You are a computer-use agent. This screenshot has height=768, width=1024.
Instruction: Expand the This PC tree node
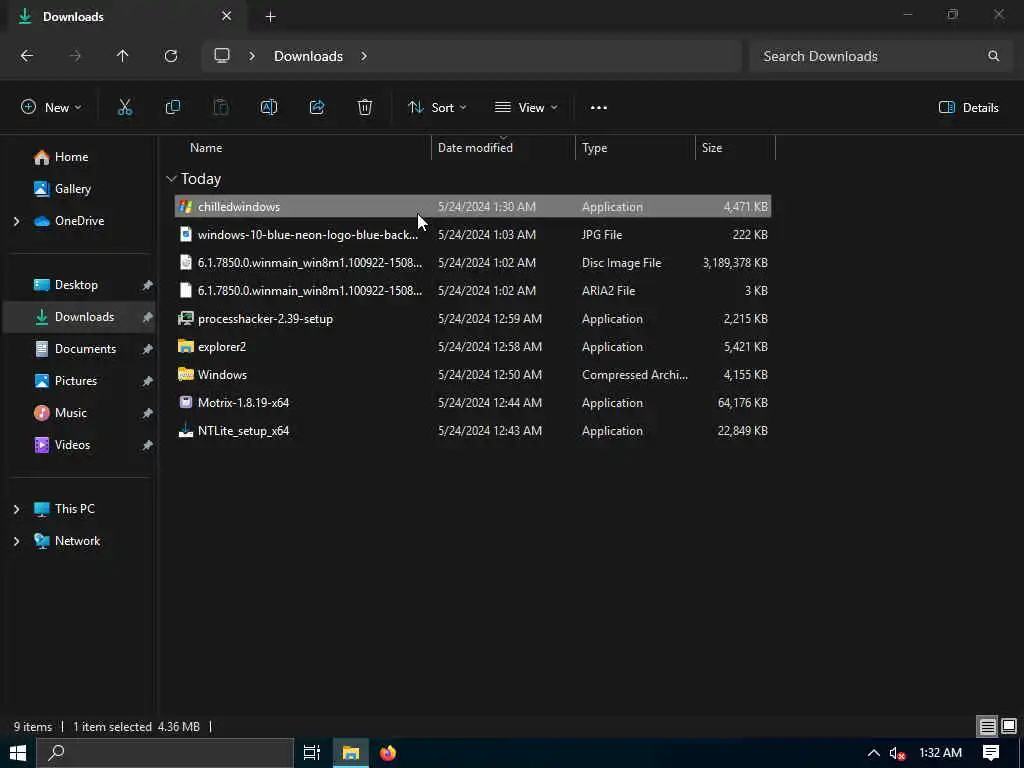point(16,509)
